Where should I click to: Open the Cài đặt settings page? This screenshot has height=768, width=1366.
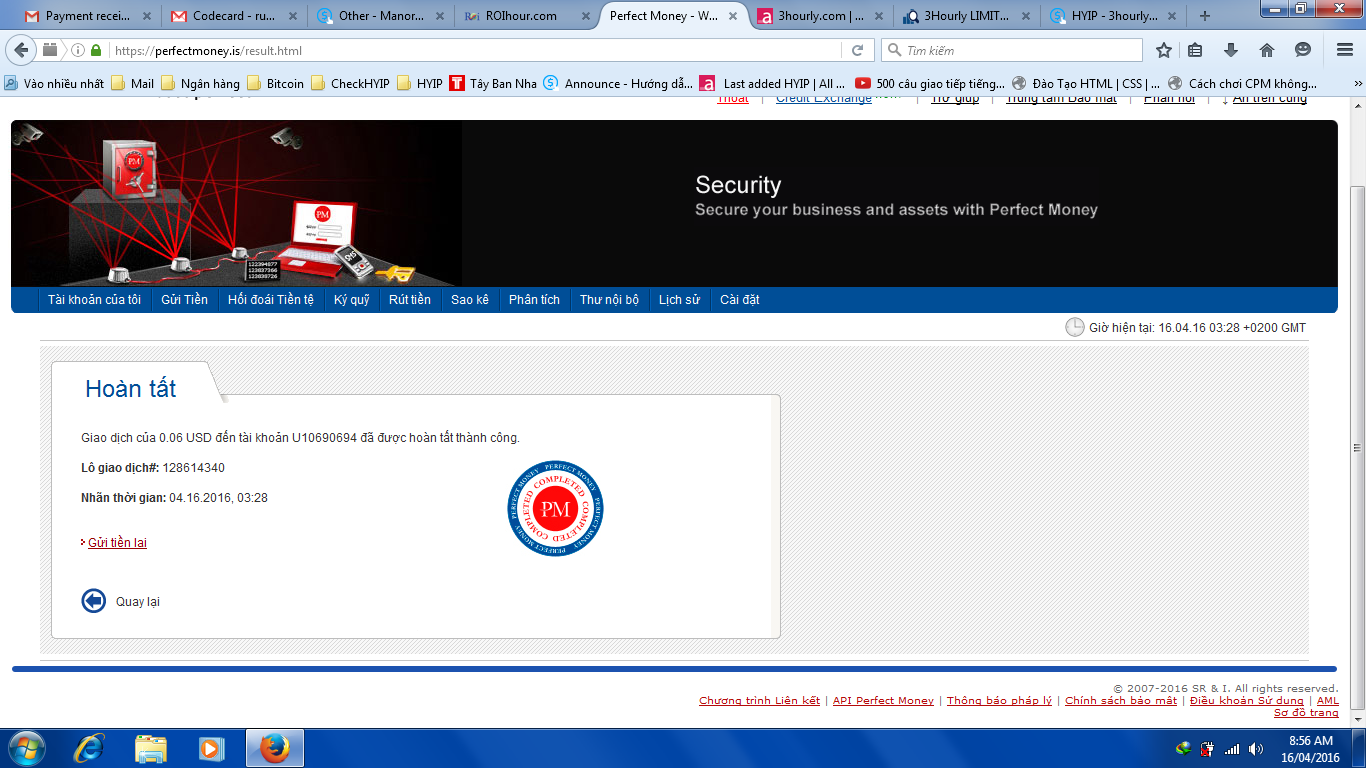[740, 300]
